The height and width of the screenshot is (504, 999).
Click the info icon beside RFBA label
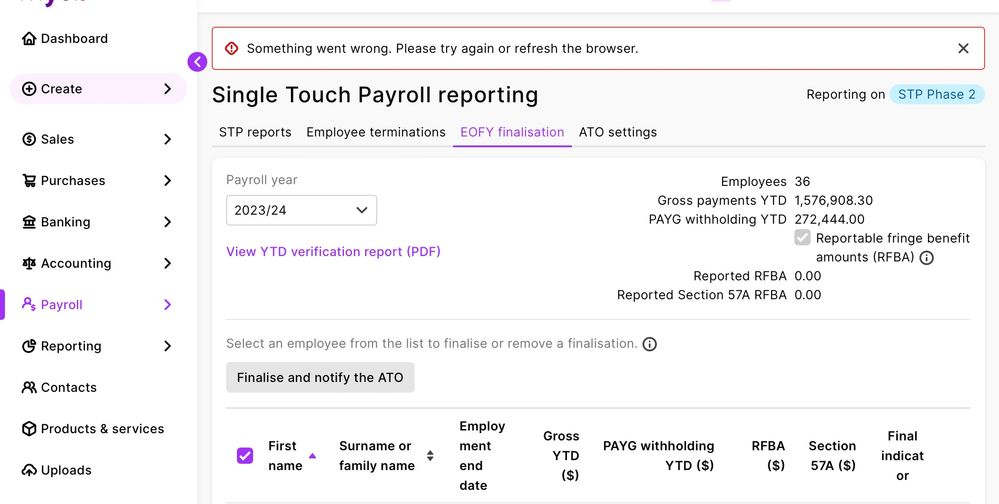pos(926,258)
